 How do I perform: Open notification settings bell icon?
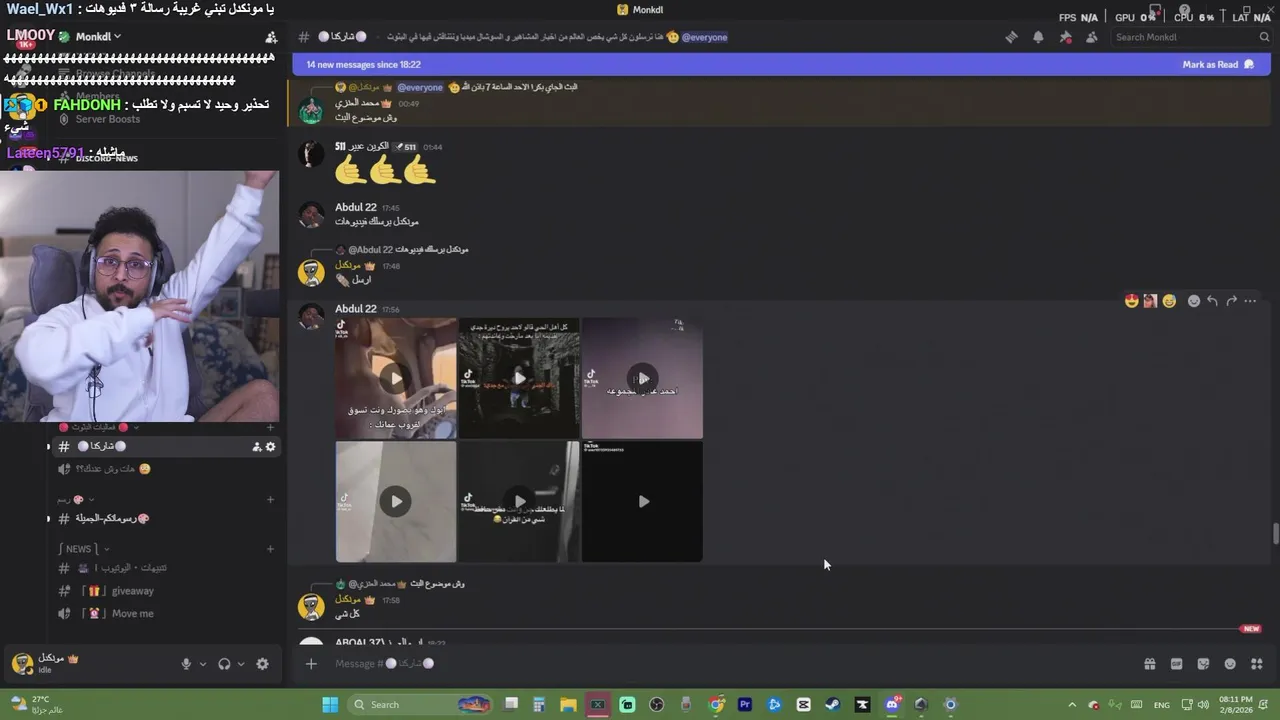(x=1038, y=37)
